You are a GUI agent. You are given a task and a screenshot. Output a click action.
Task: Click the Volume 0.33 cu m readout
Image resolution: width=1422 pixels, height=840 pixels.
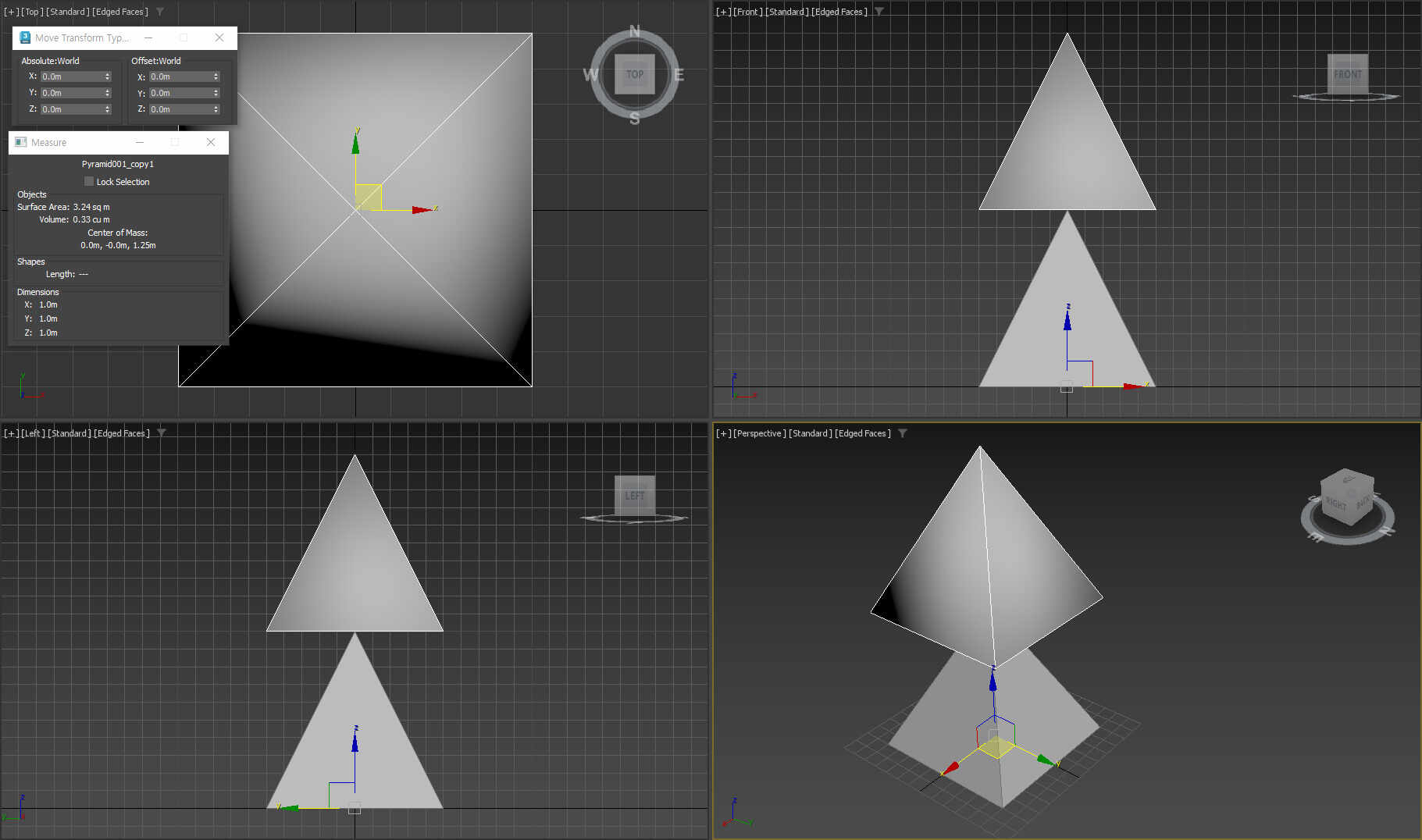[74, 219]
